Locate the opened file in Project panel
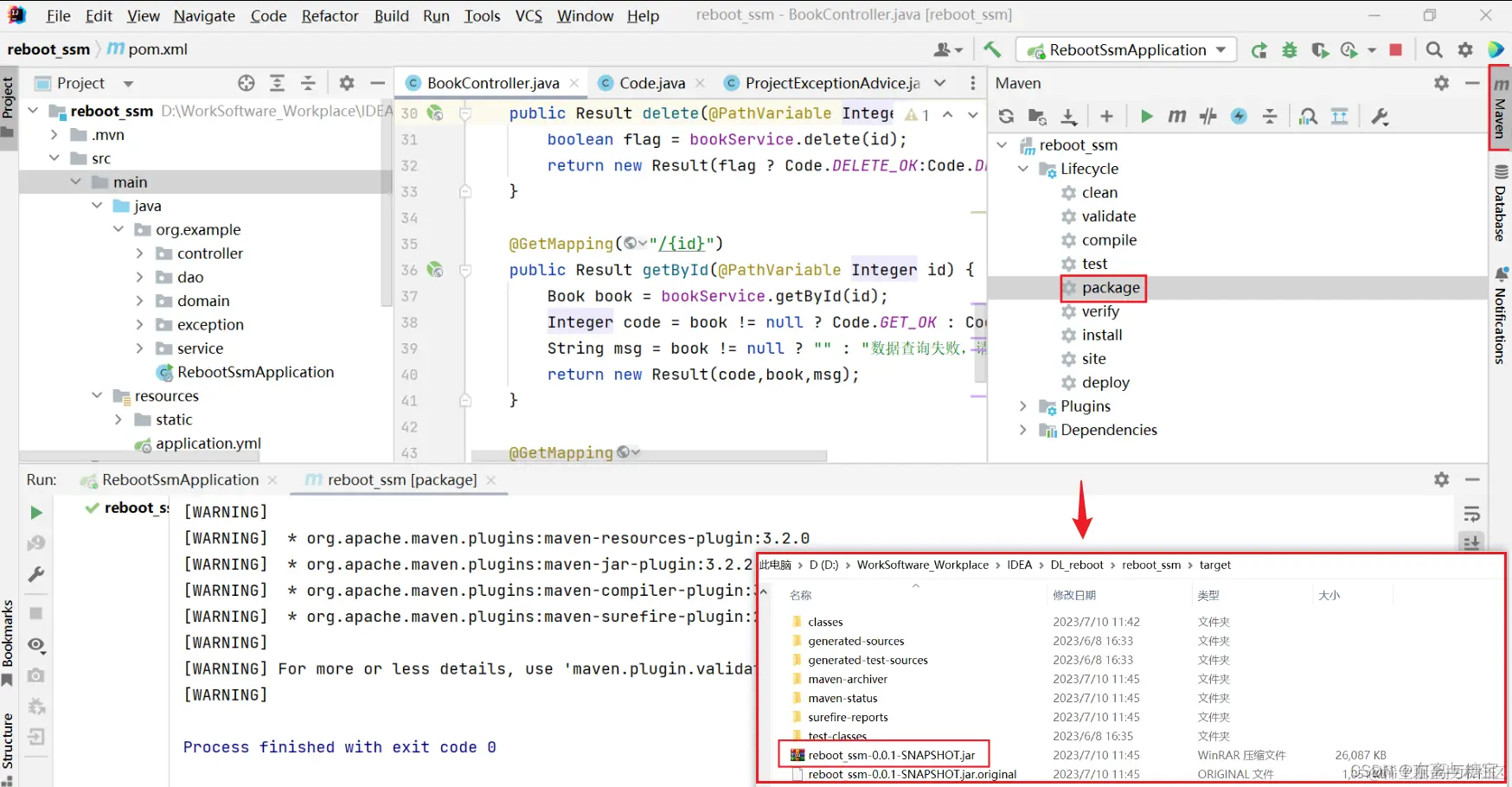The width and height of the screenshot is (1512, 787). click(x=247, y=83)
